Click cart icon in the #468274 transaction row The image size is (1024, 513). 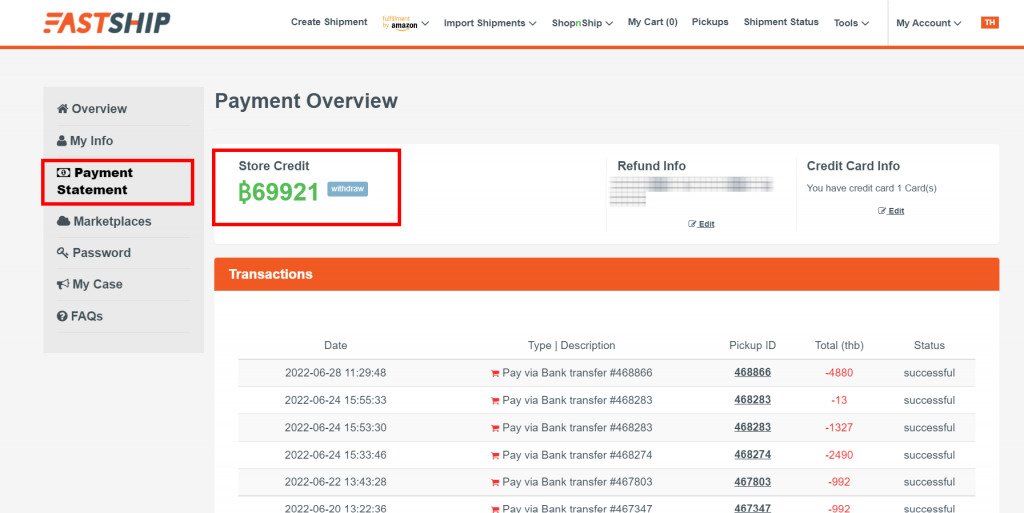coord(495,456)
